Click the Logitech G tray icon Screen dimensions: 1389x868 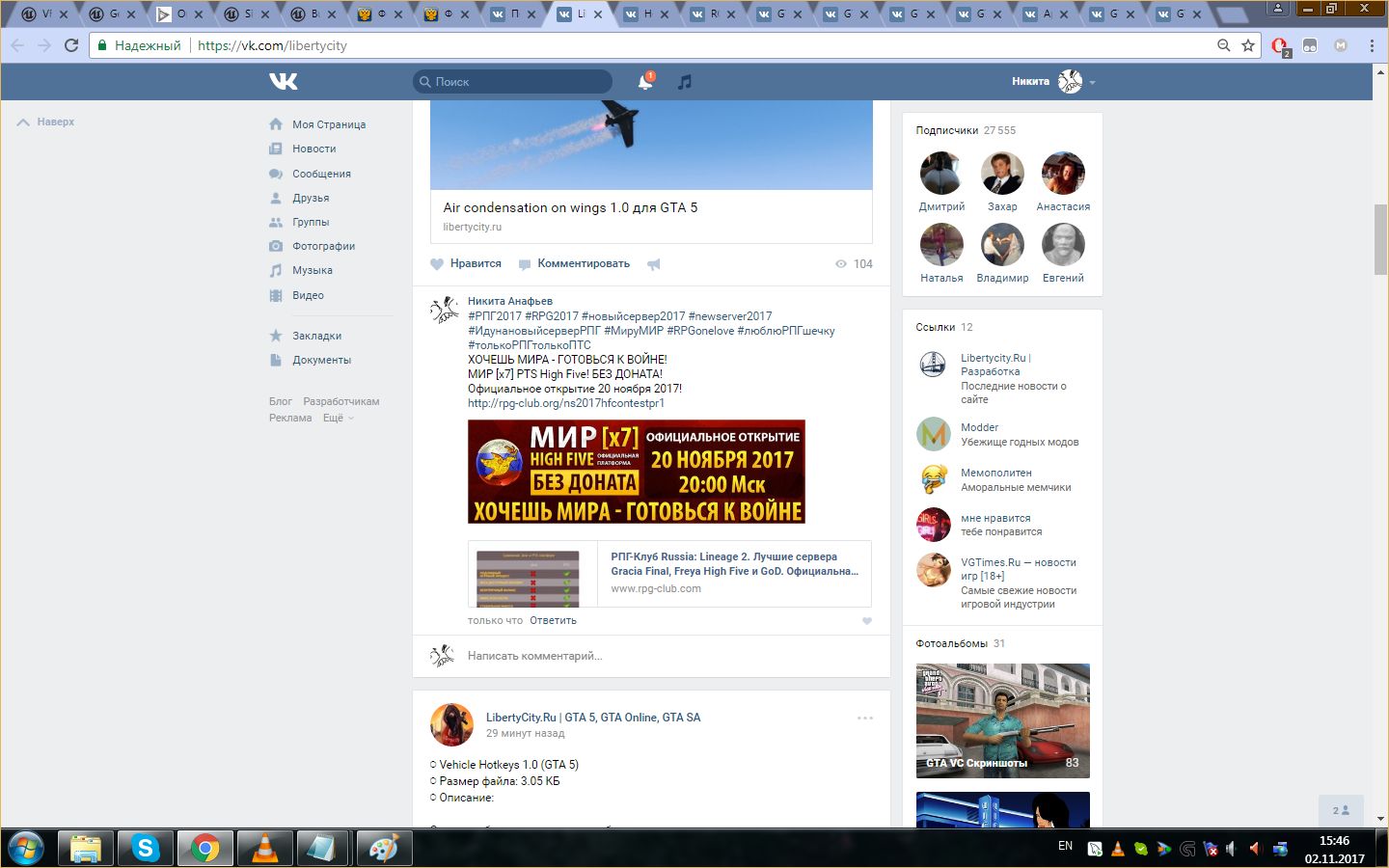tap(1187, 849)
